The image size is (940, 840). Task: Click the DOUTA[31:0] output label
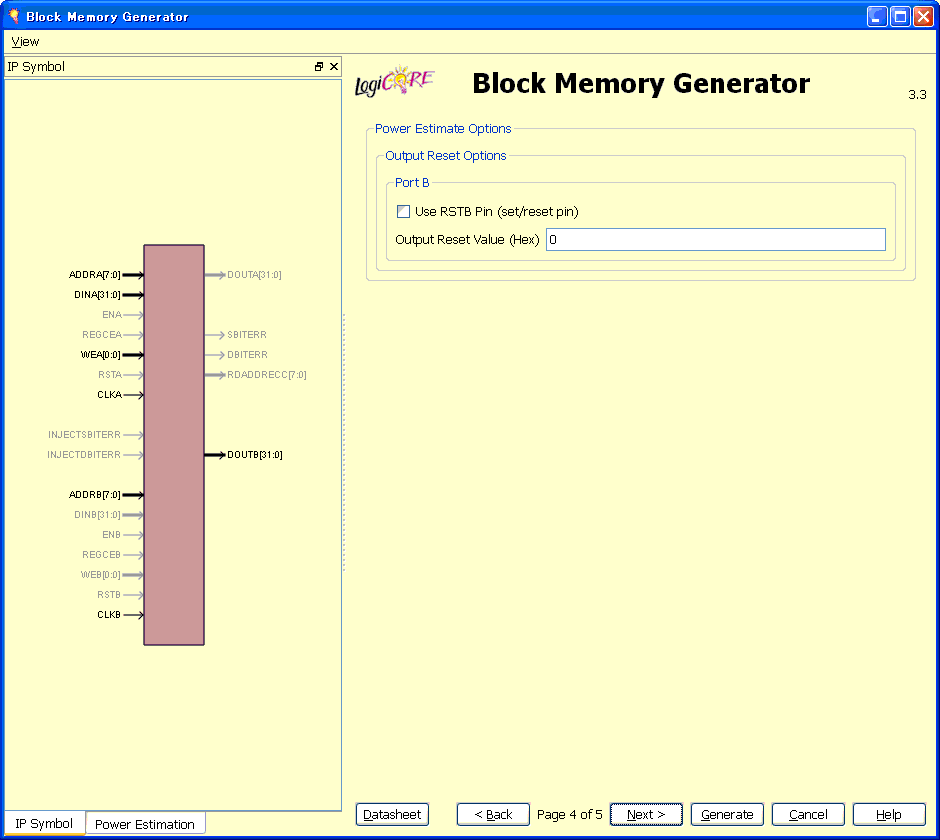click(254, 275)
